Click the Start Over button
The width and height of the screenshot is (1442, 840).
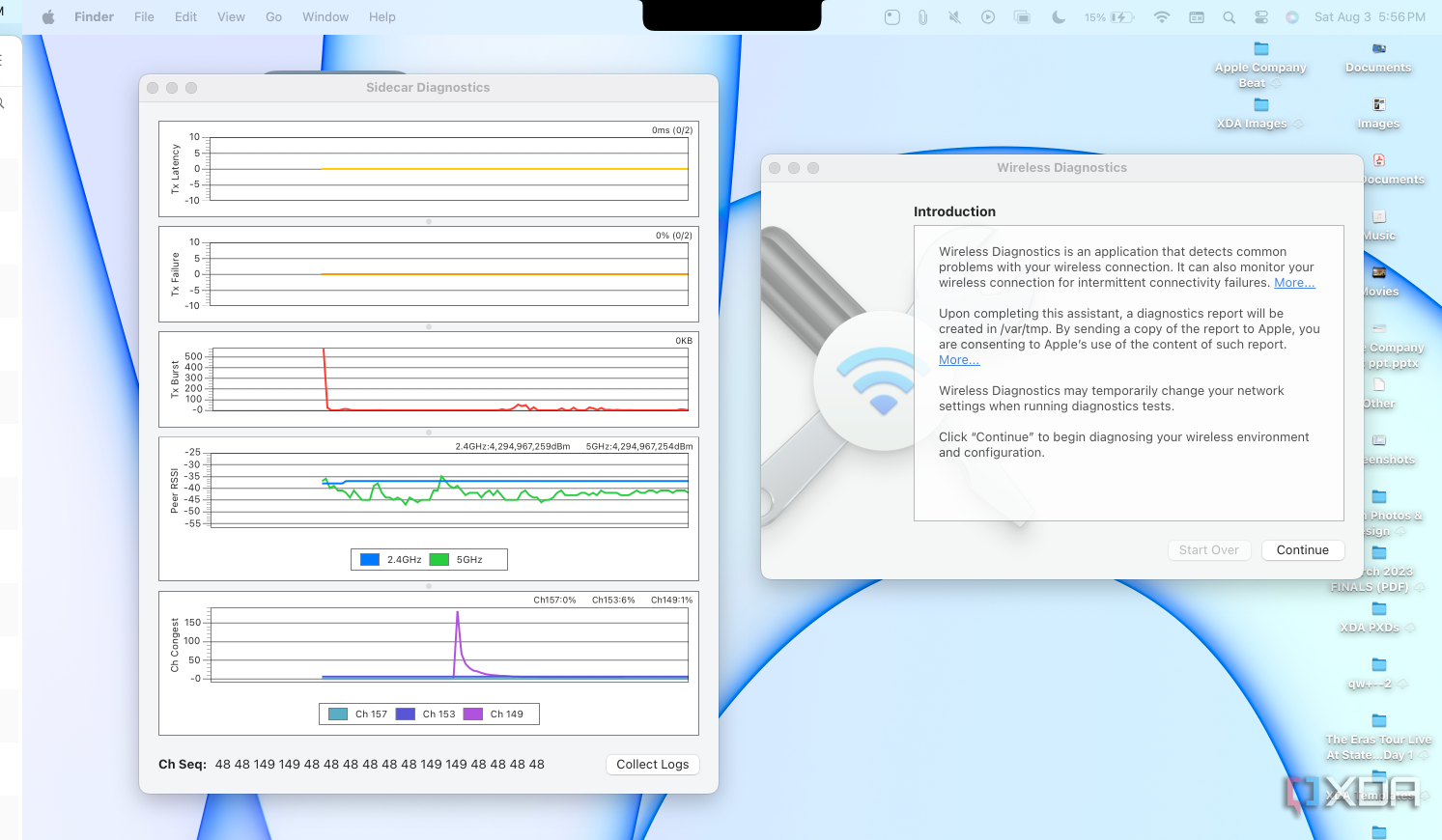(x=1208, y=550)
